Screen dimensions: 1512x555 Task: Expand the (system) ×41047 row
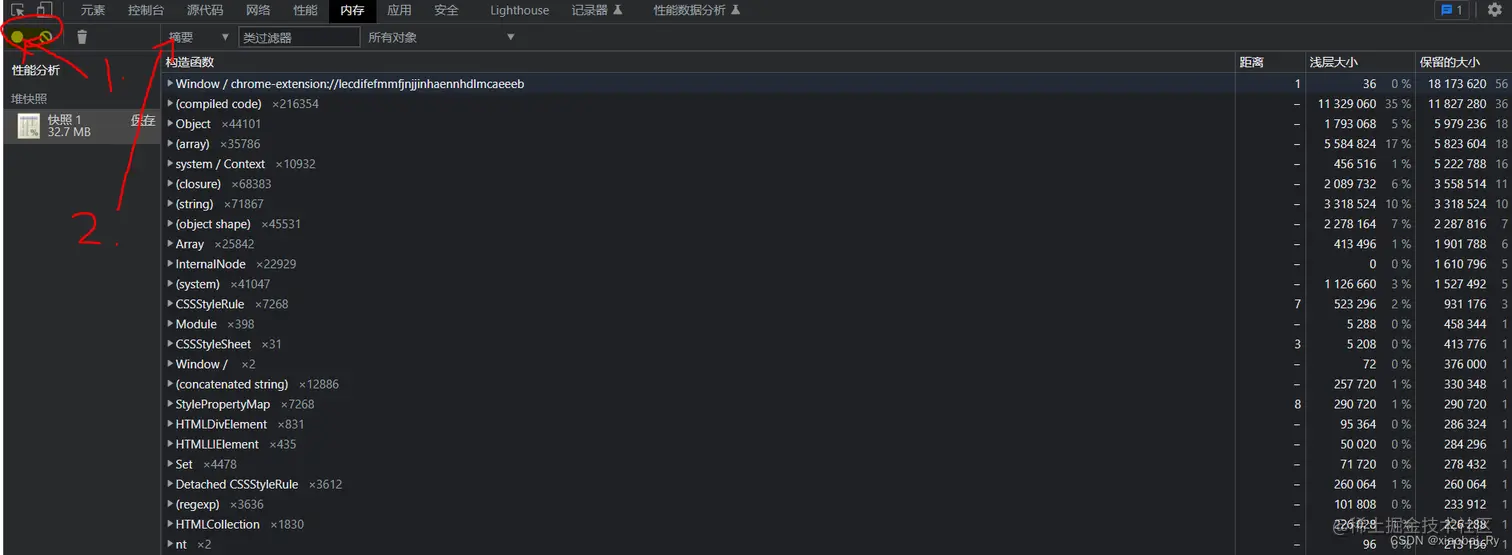point(170,284)
